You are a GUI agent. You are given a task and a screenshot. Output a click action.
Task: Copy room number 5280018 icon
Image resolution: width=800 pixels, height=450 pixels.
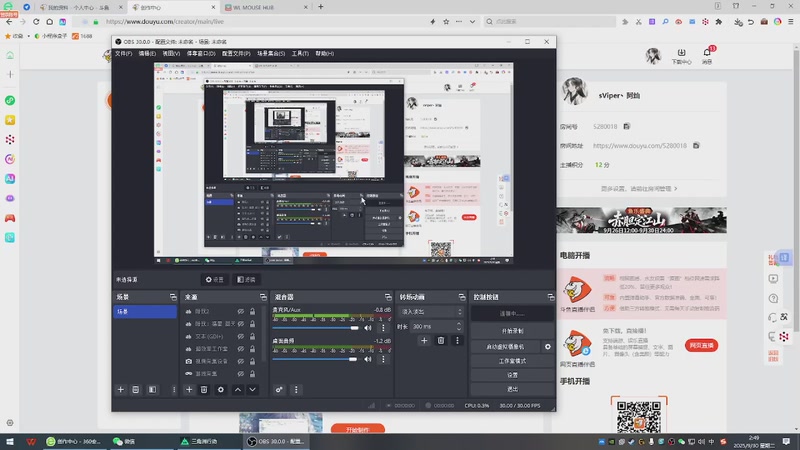(x=627, y=126)
